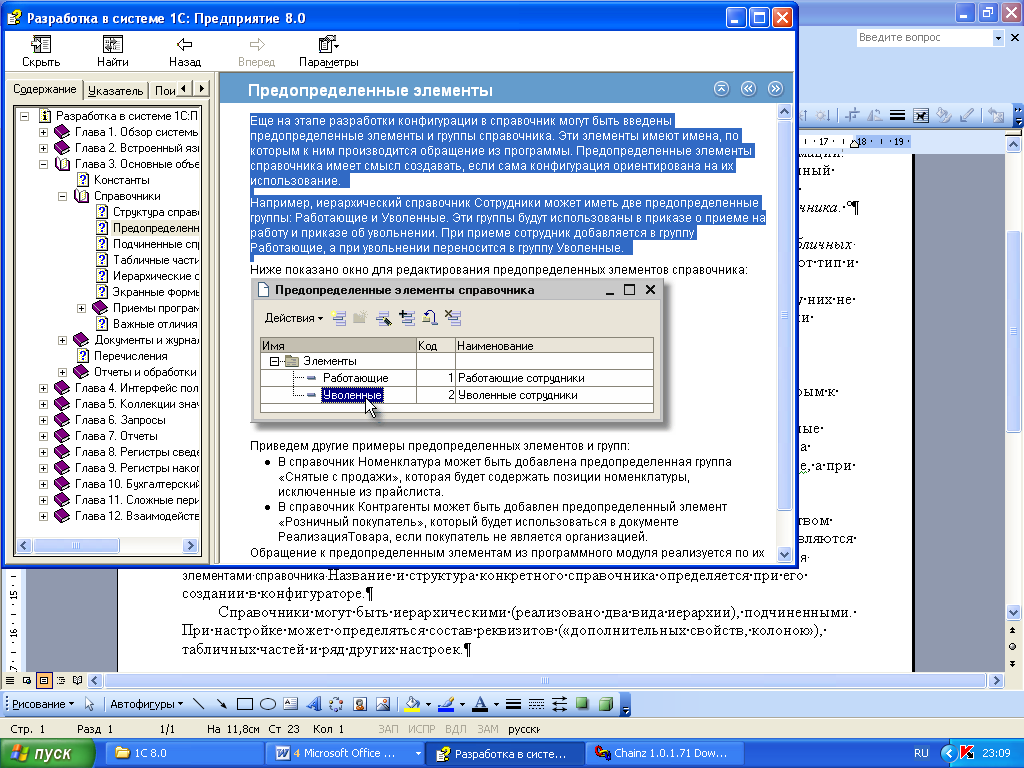Switch Word to Web Layout view
Screen dimensions: 1024x768
click(27, 680)
